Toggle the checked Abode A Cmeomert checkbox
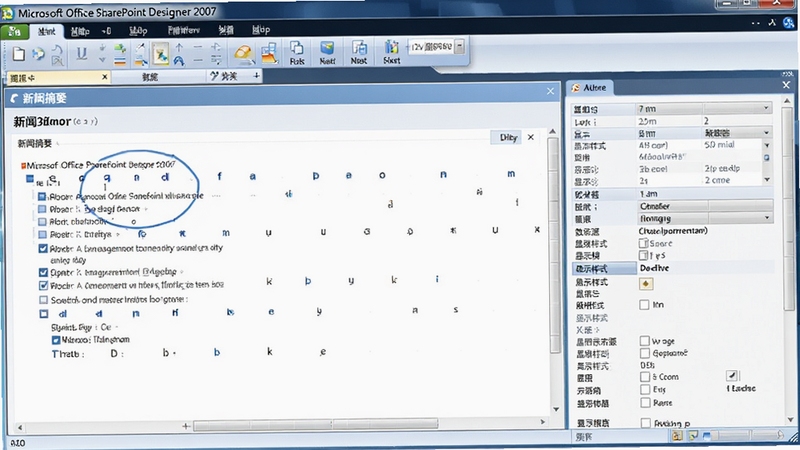 point(43,285)
